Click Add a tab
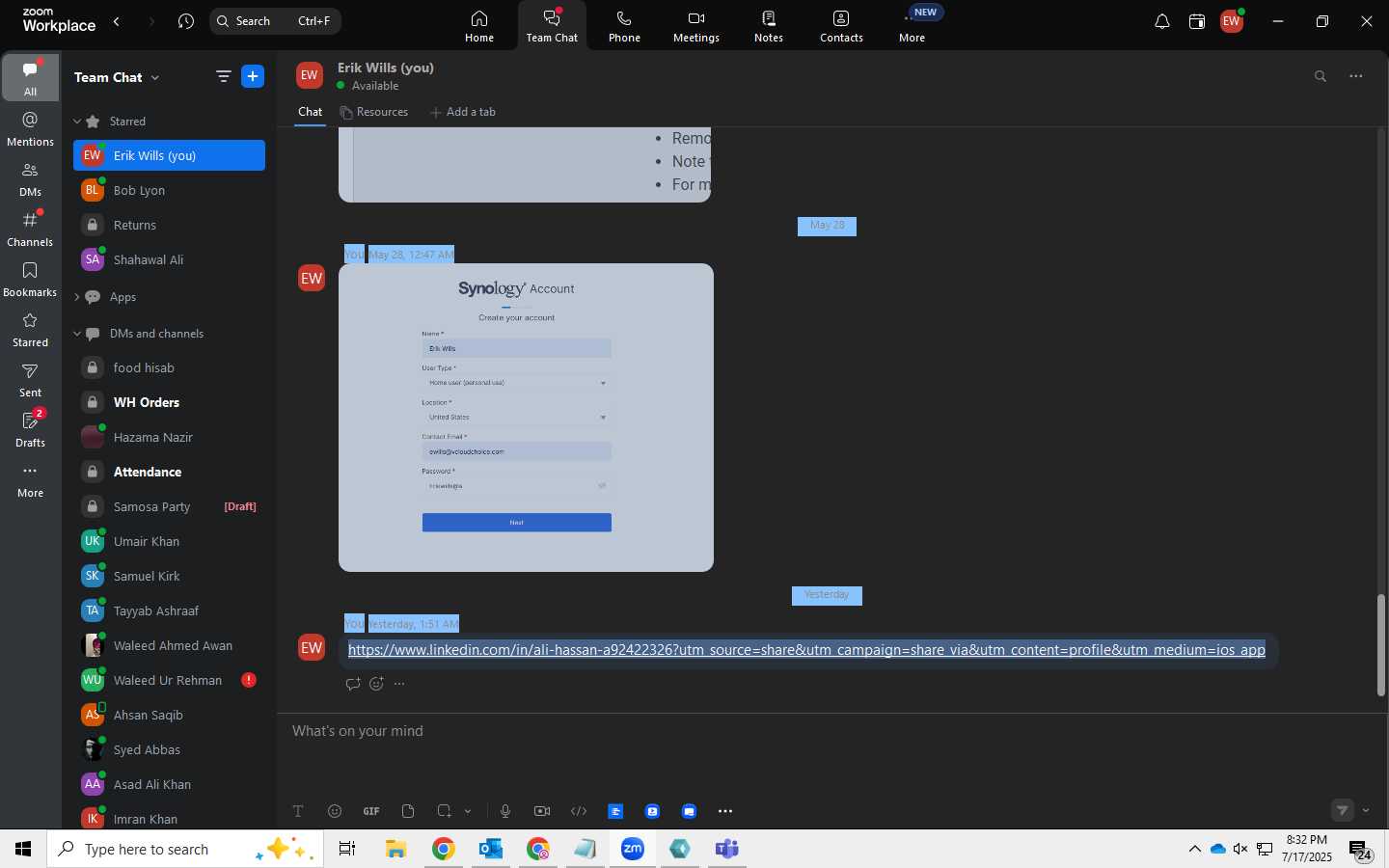The image size is (1389, 868). (x=463, y=112)
